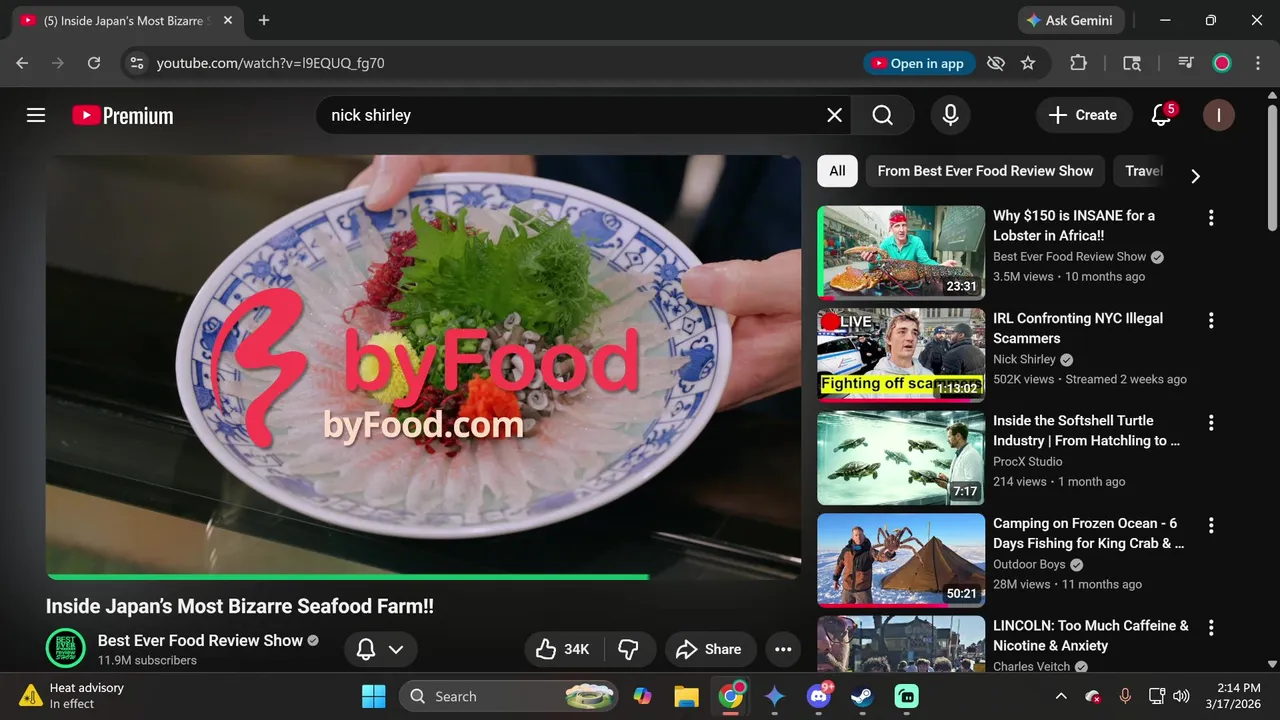Open IRL Confronting NYC Illegal Scammers thumbnail

click(x=901, y=355)
